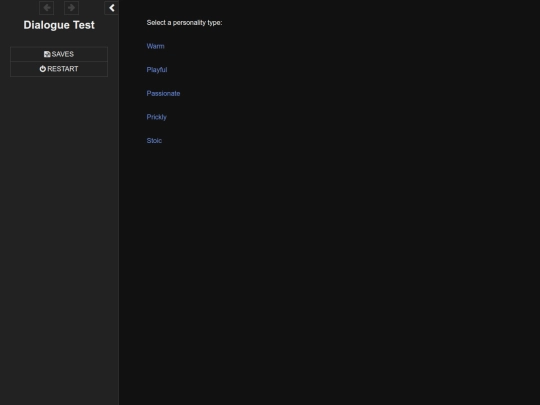The image size is (540, 405).
Task: Choose the Playful personality link
Action: [x=157, y=70]
